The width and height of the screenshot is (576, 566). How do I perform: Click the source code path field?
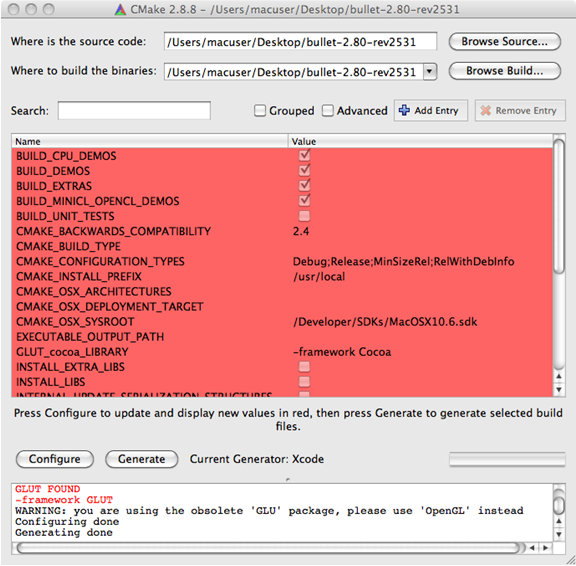pos(300,42)
